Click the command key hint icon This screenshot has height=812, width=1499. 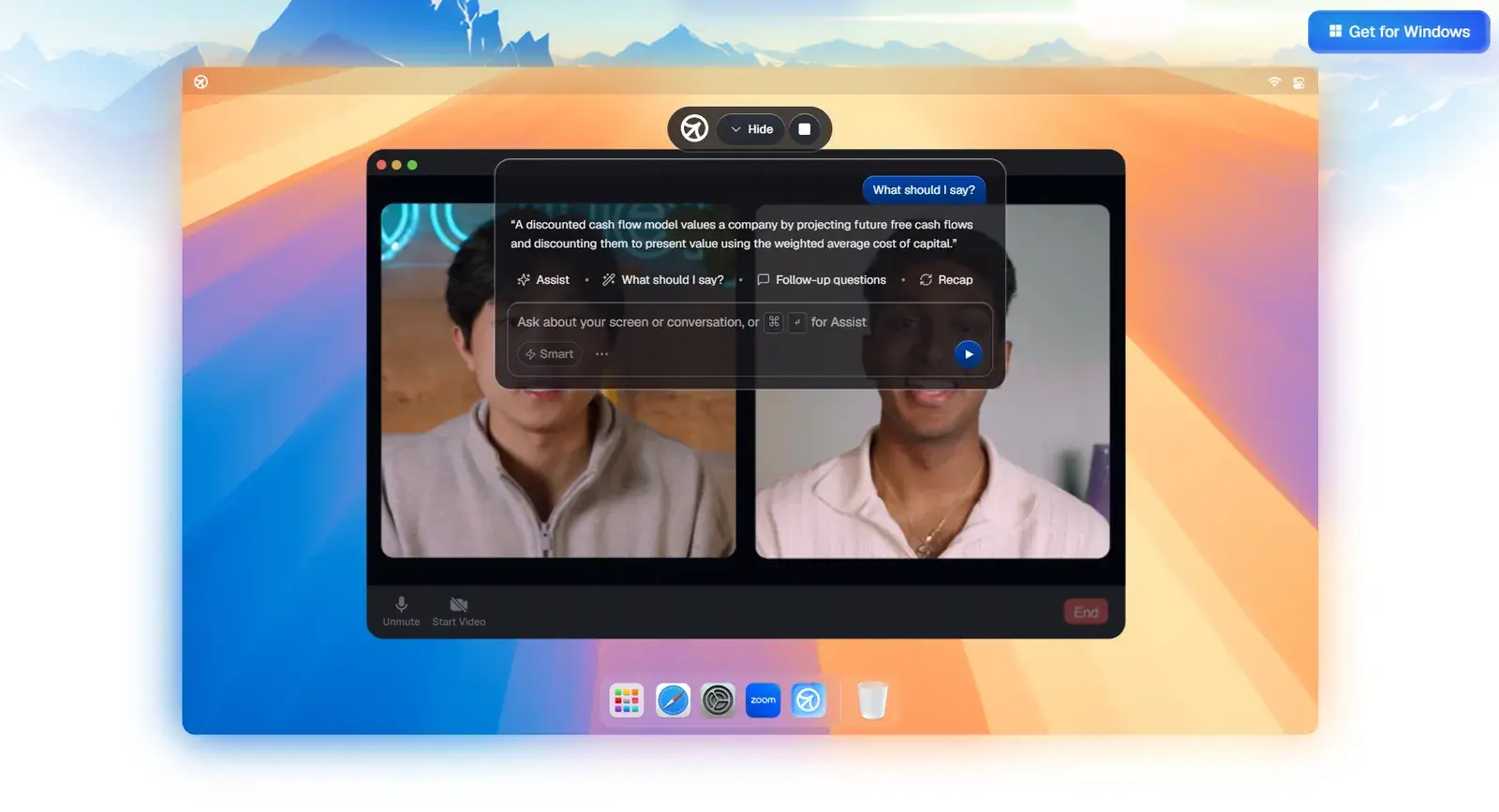coord(774,322)
